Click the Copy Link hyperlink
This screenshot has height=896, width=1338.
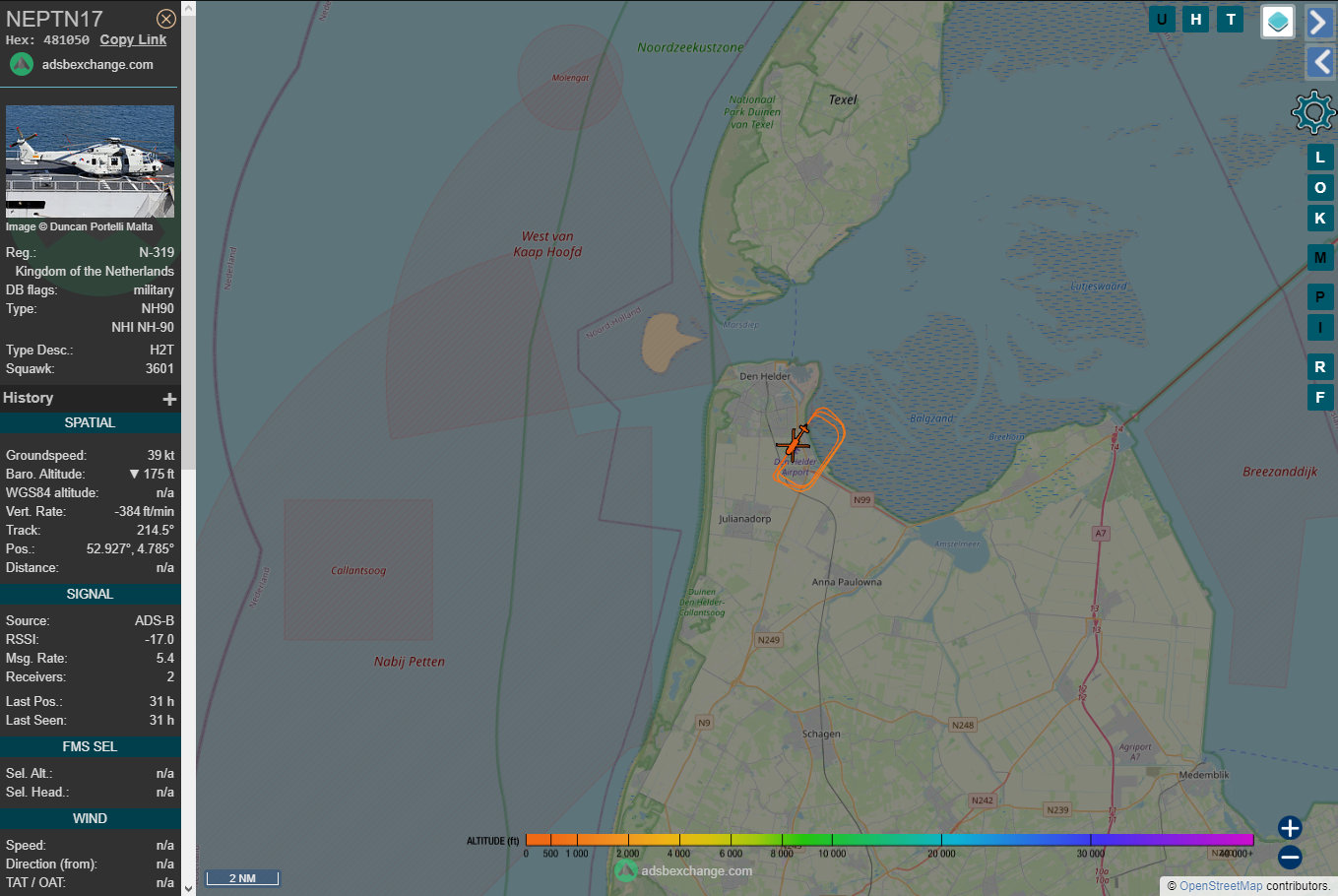click(x=133, y=39)
